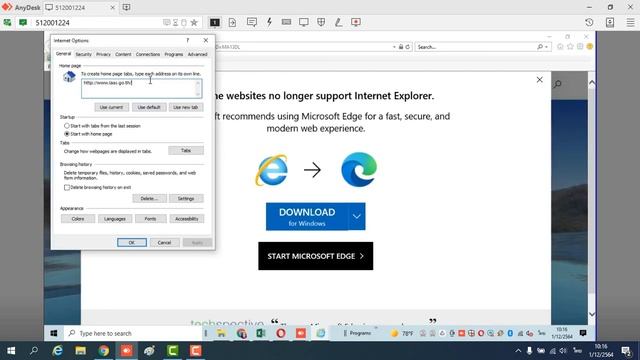
Task: Switch to the Programs tab
Action: coord(174,54)
